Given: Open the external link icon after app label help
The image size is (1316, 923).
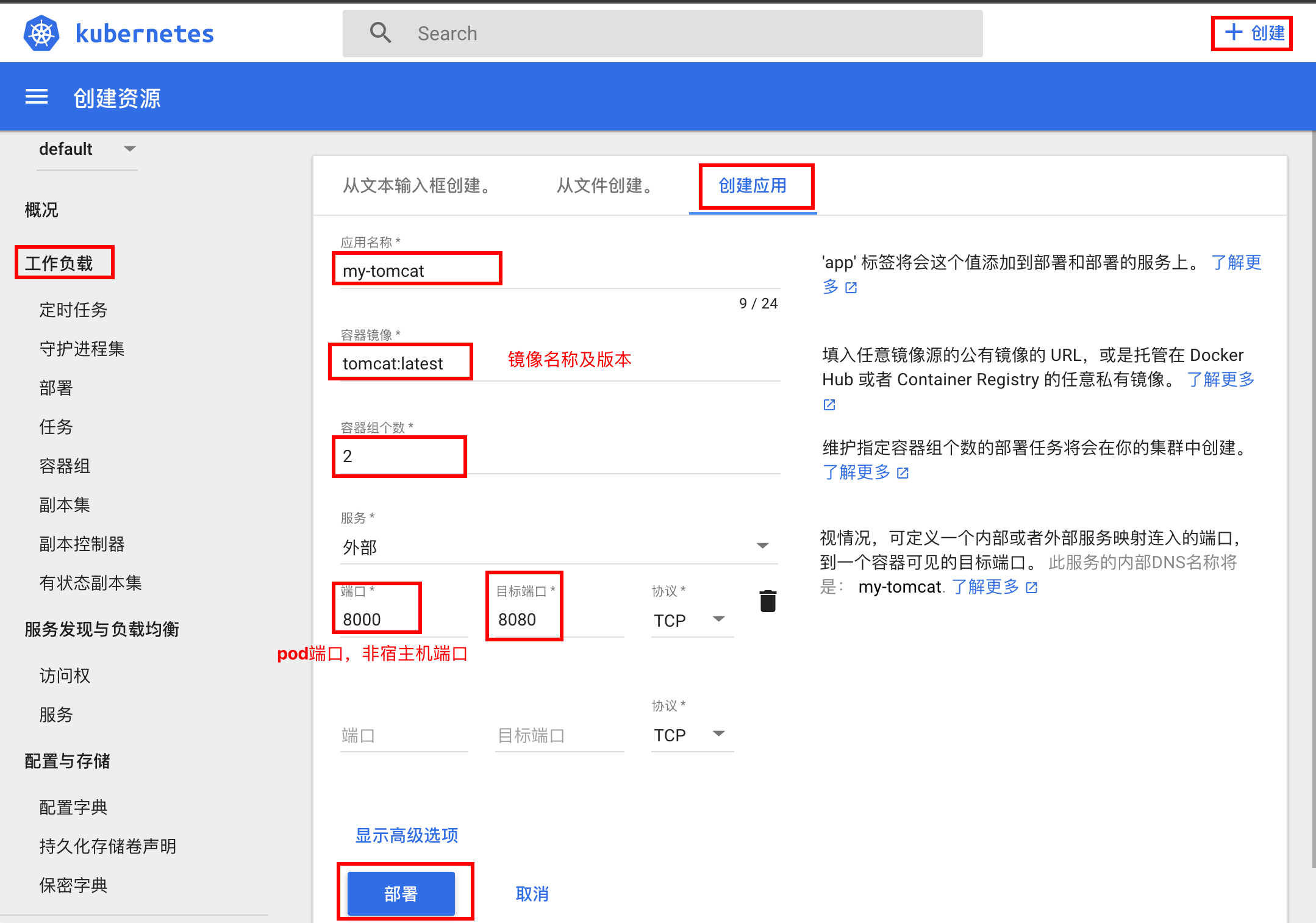Looking at the screenshot, I should coord(851,288).
